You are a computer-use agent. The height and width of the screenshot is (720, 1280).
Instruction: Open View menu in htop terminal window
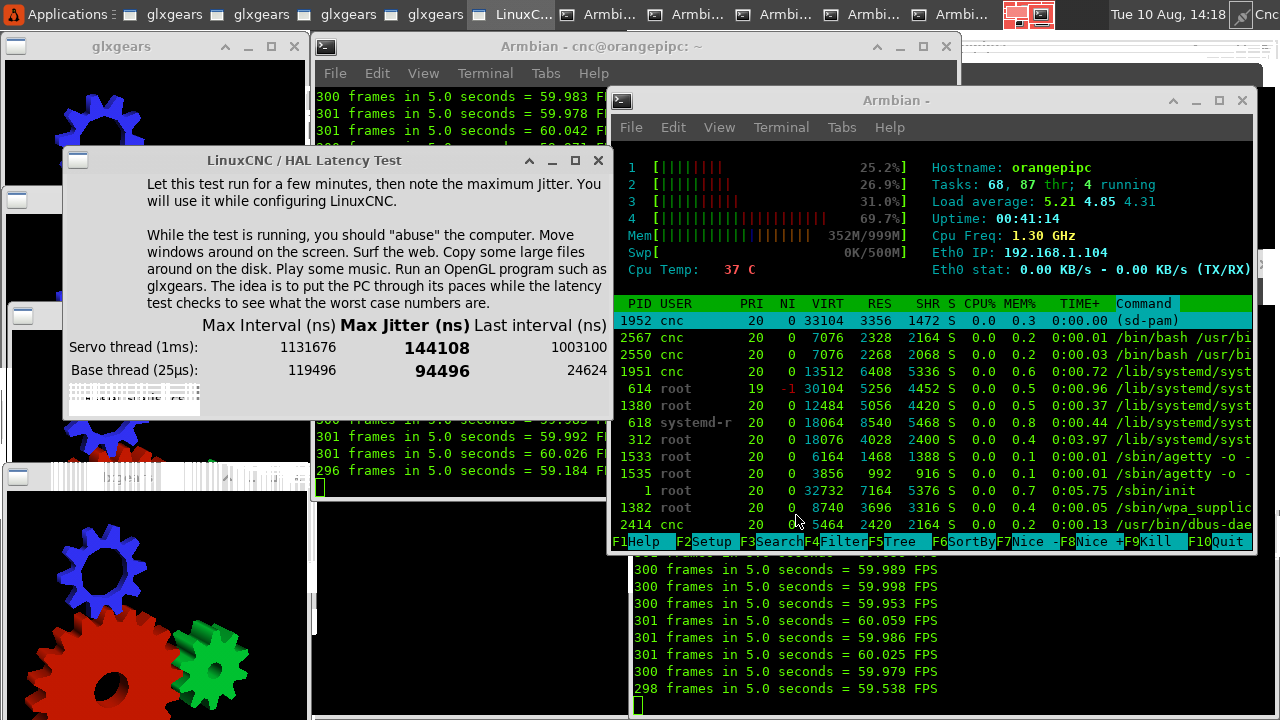[x=719, y=127]
